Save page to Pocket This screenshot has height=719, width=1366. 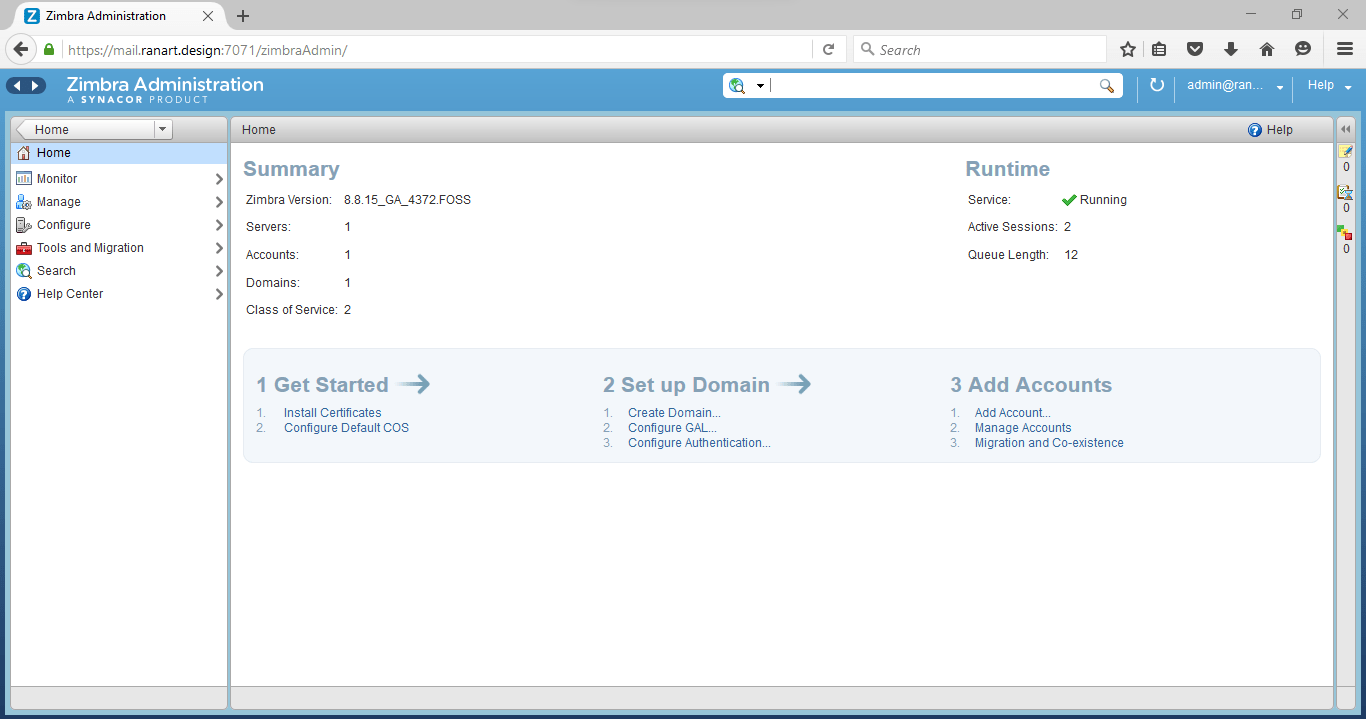(1194, 49)
